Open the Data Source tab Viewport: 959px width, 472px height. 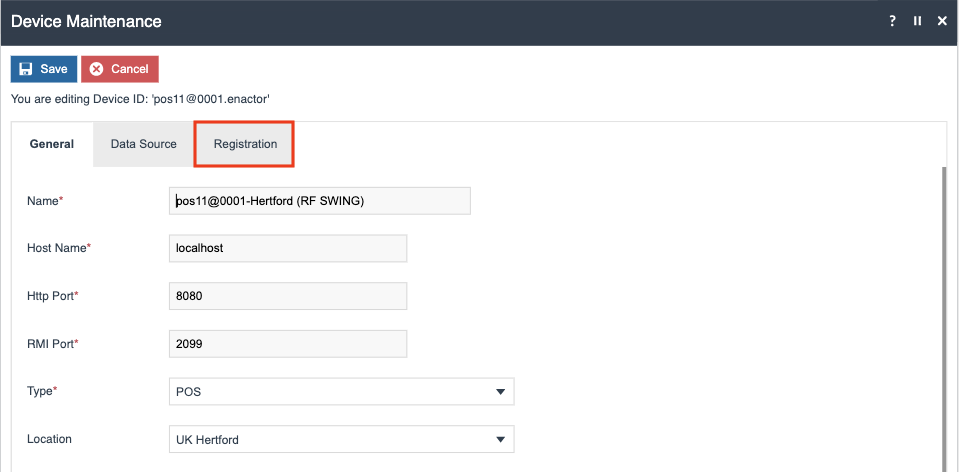(x=143, y=144)
